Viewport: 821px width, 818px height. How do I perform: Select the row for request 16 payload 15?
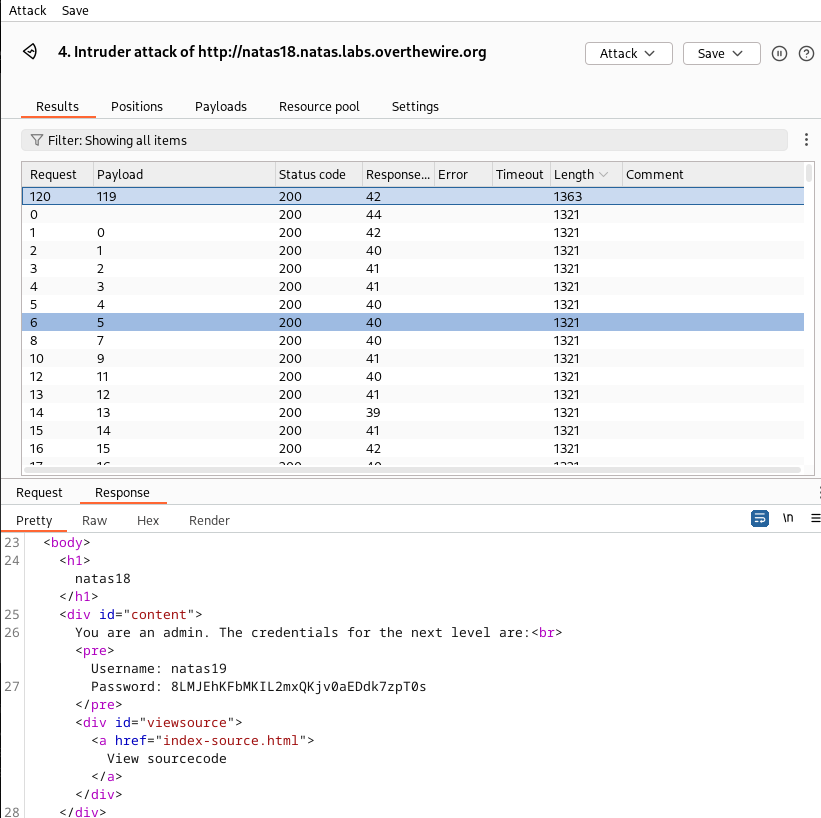click(413, 448)
